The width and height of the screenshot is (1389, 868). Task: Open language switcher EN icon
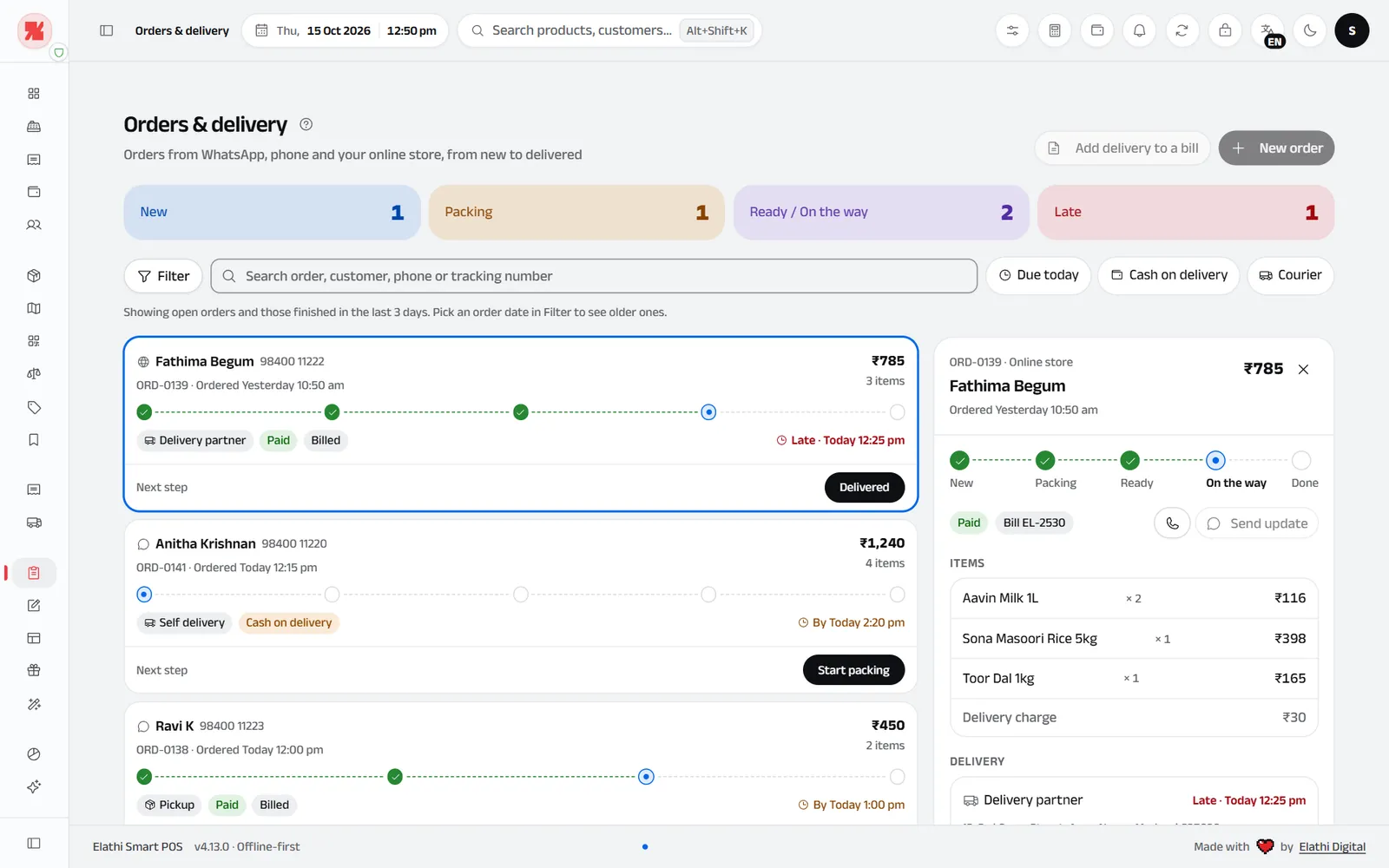coord(1267,30)
